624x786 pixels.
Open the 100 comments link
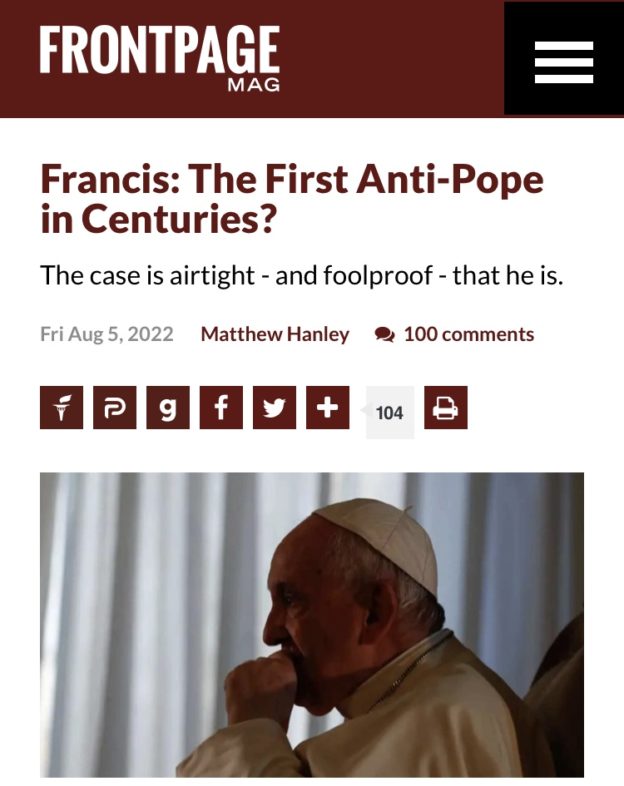(469, 334)
